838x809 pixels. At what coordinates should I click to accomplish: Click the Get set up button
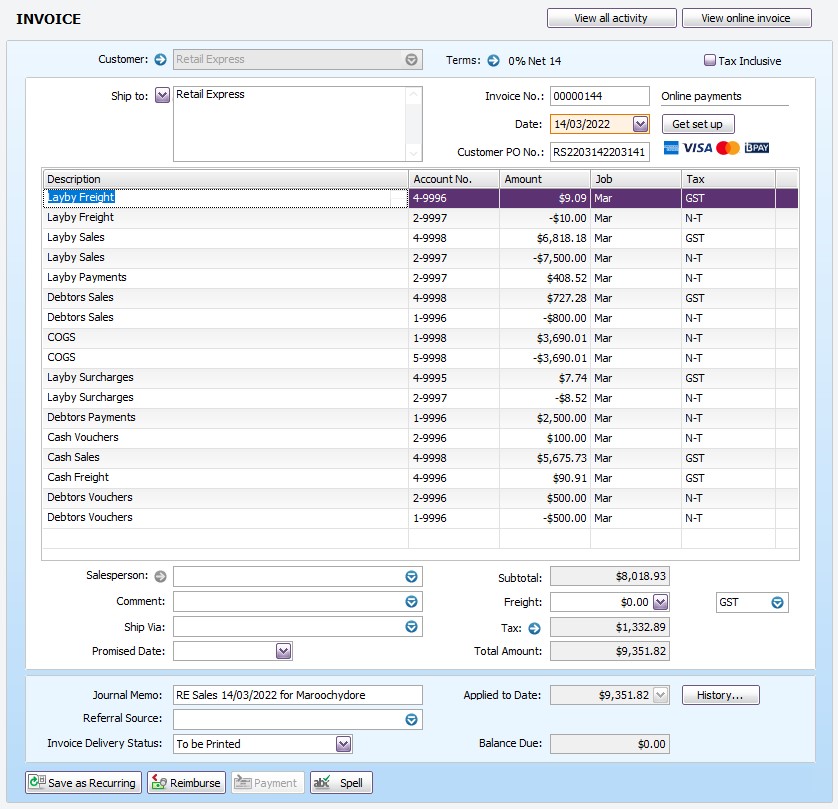(698, 125)
